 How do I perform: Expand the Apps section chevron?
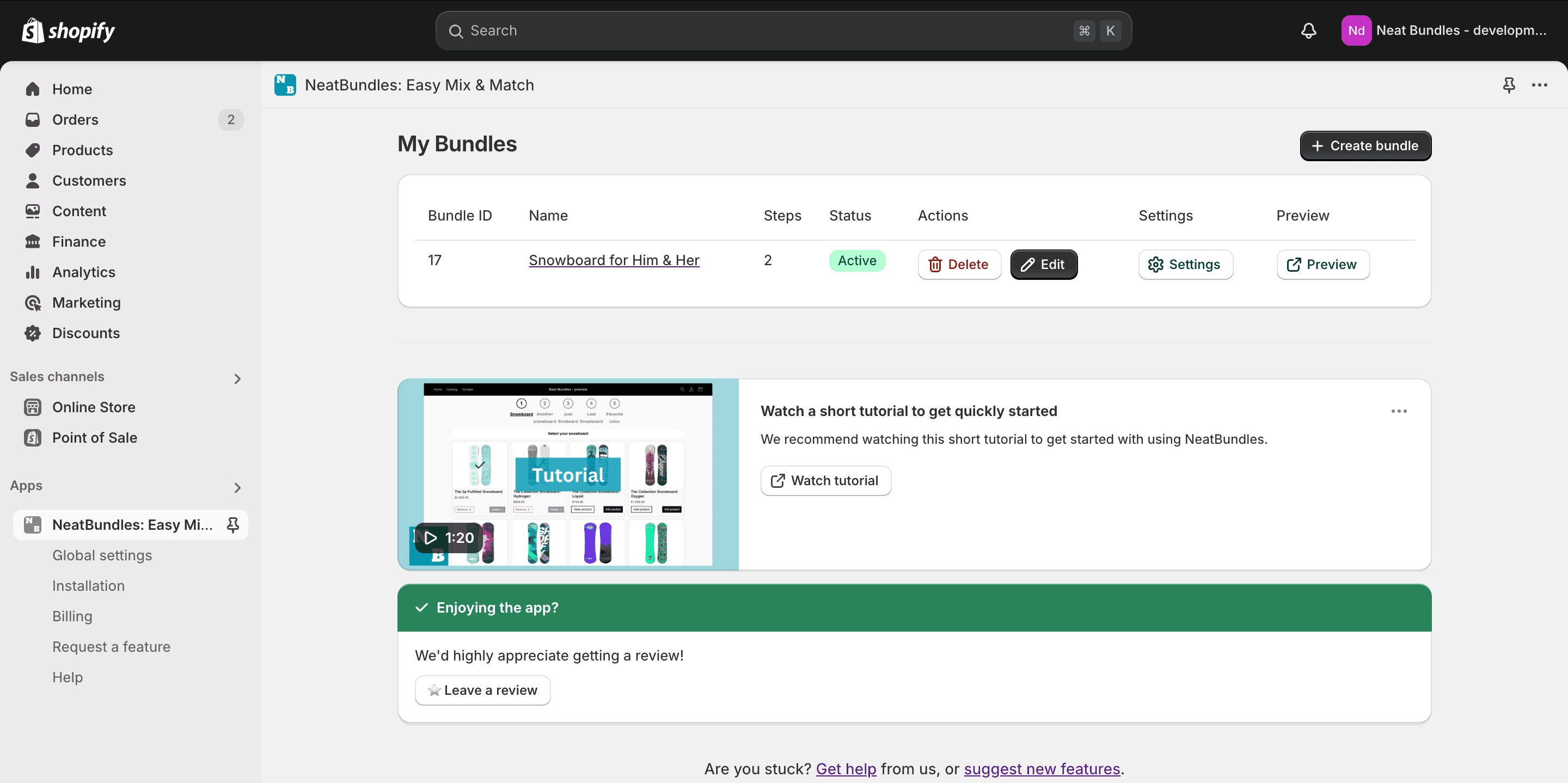point(237,488)
